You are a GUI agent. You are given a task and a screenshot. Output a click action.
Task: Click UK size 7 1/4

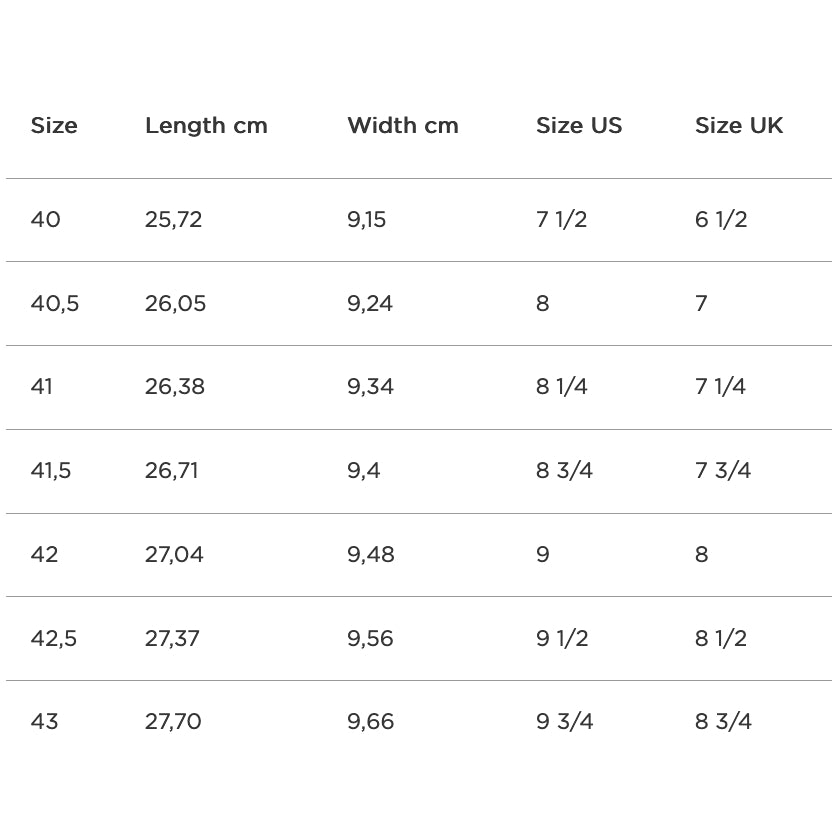(720, 387)
